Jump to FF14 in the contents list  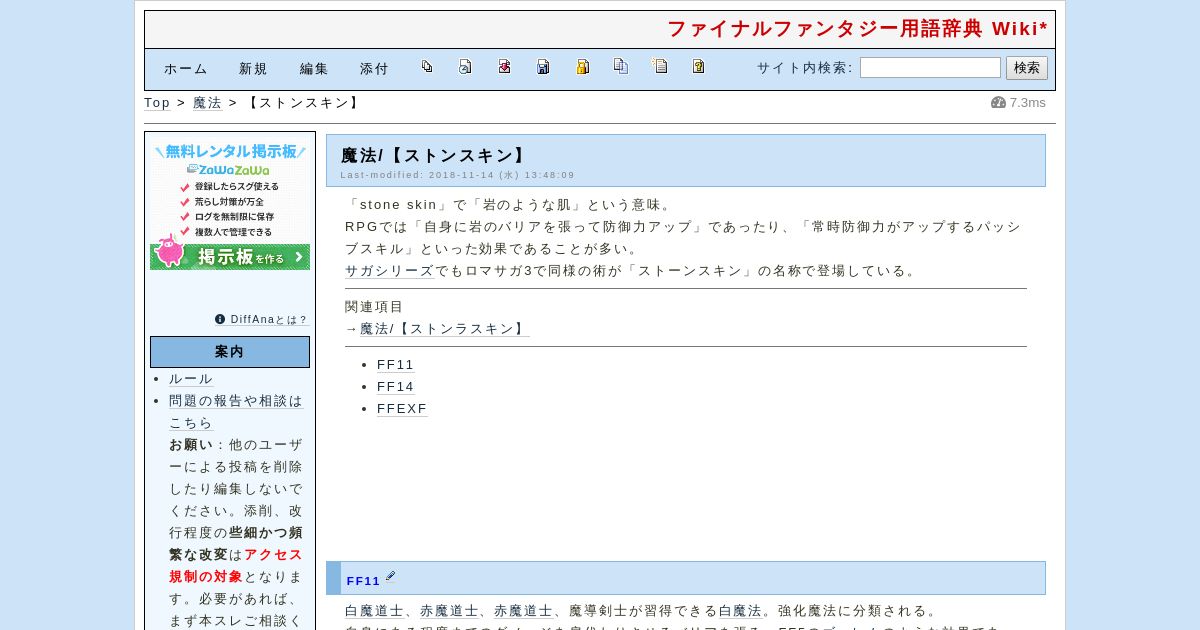click(x=395, y=387)
